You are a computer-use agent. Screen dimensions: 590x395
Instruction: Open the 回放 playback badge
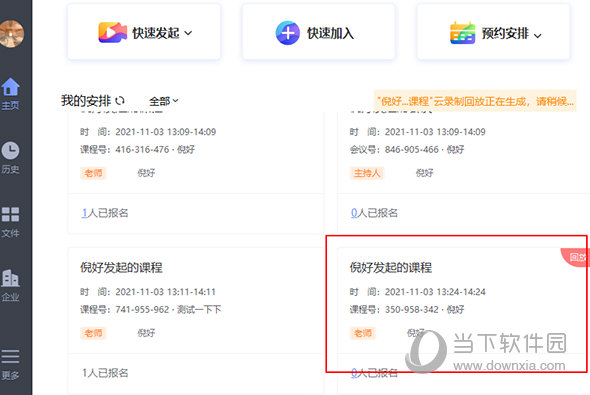point(576,257)
